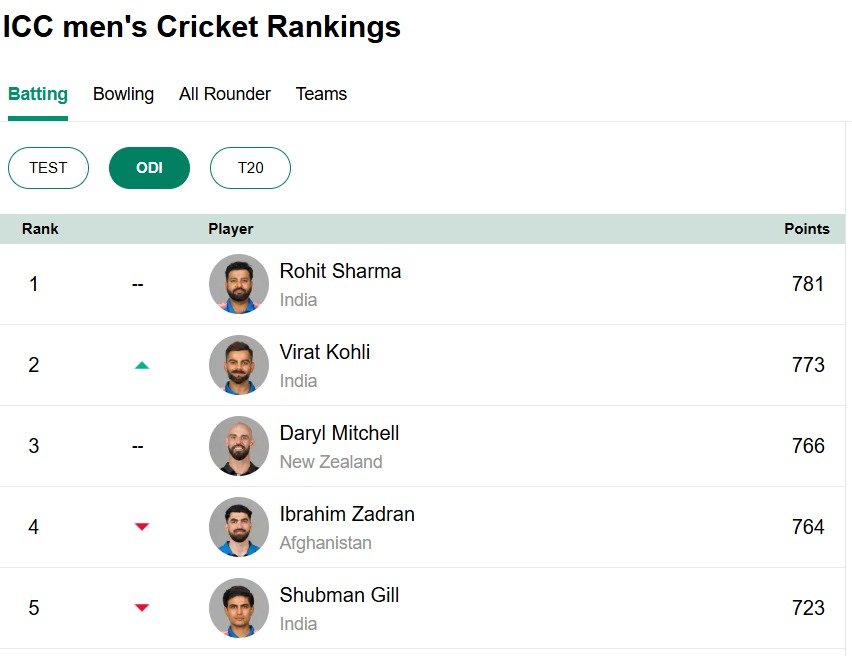852x656 pixels.
Task: Click the Rank column header
Action: click(x=40, y=228)
